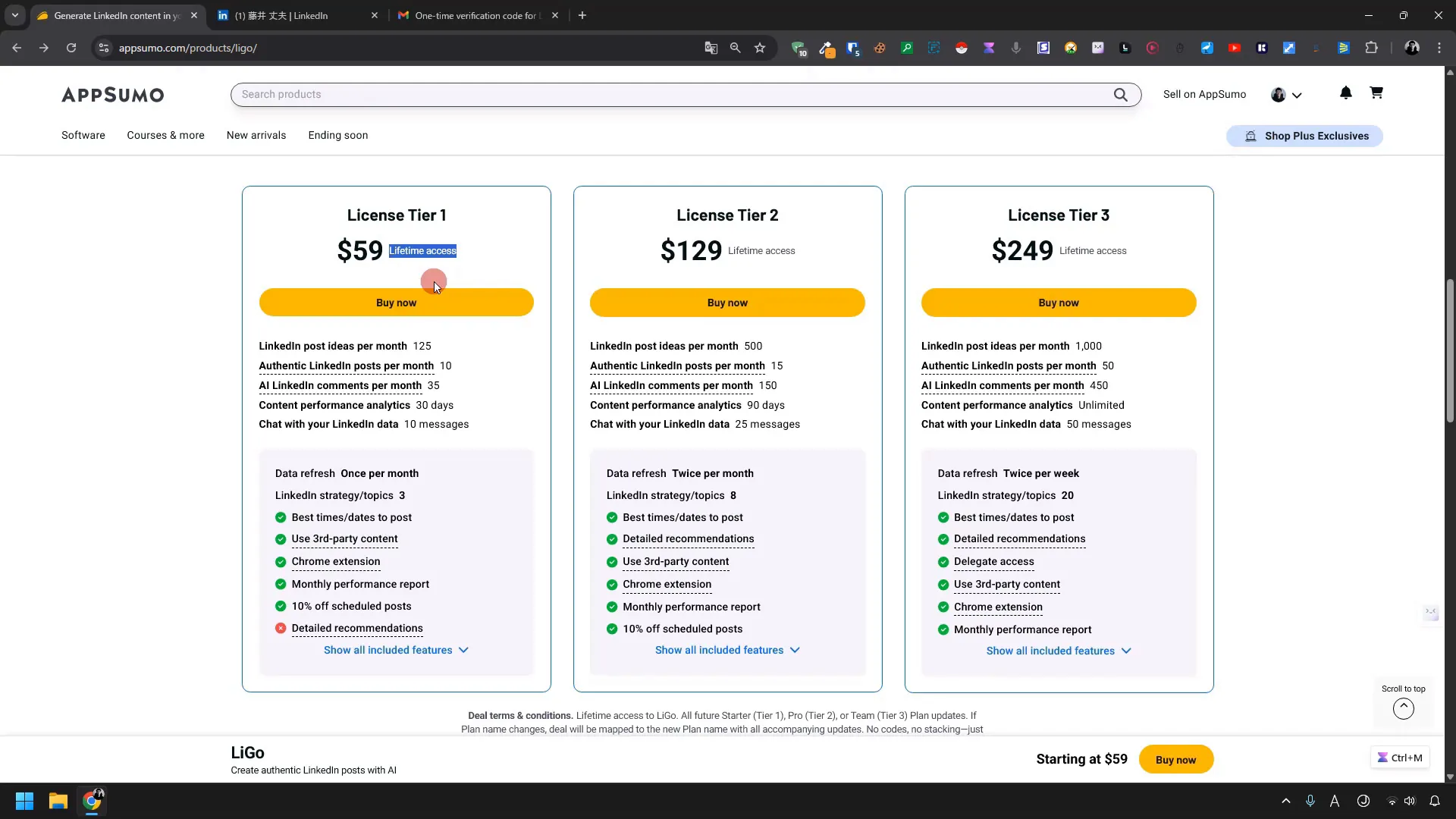
Task: Click Buy now for License Tier 1
Action: 396,303
